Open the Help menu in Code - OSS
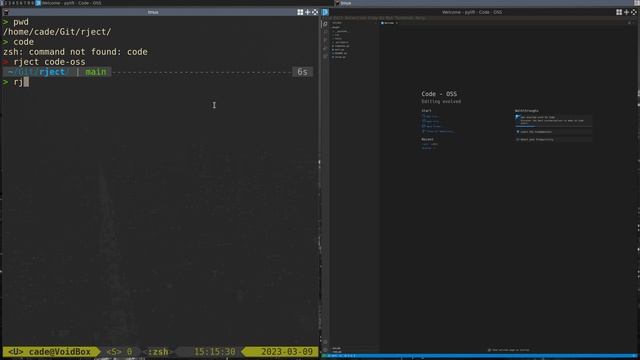640x360 pixels. pyautogui.click(x=420, y=18)
